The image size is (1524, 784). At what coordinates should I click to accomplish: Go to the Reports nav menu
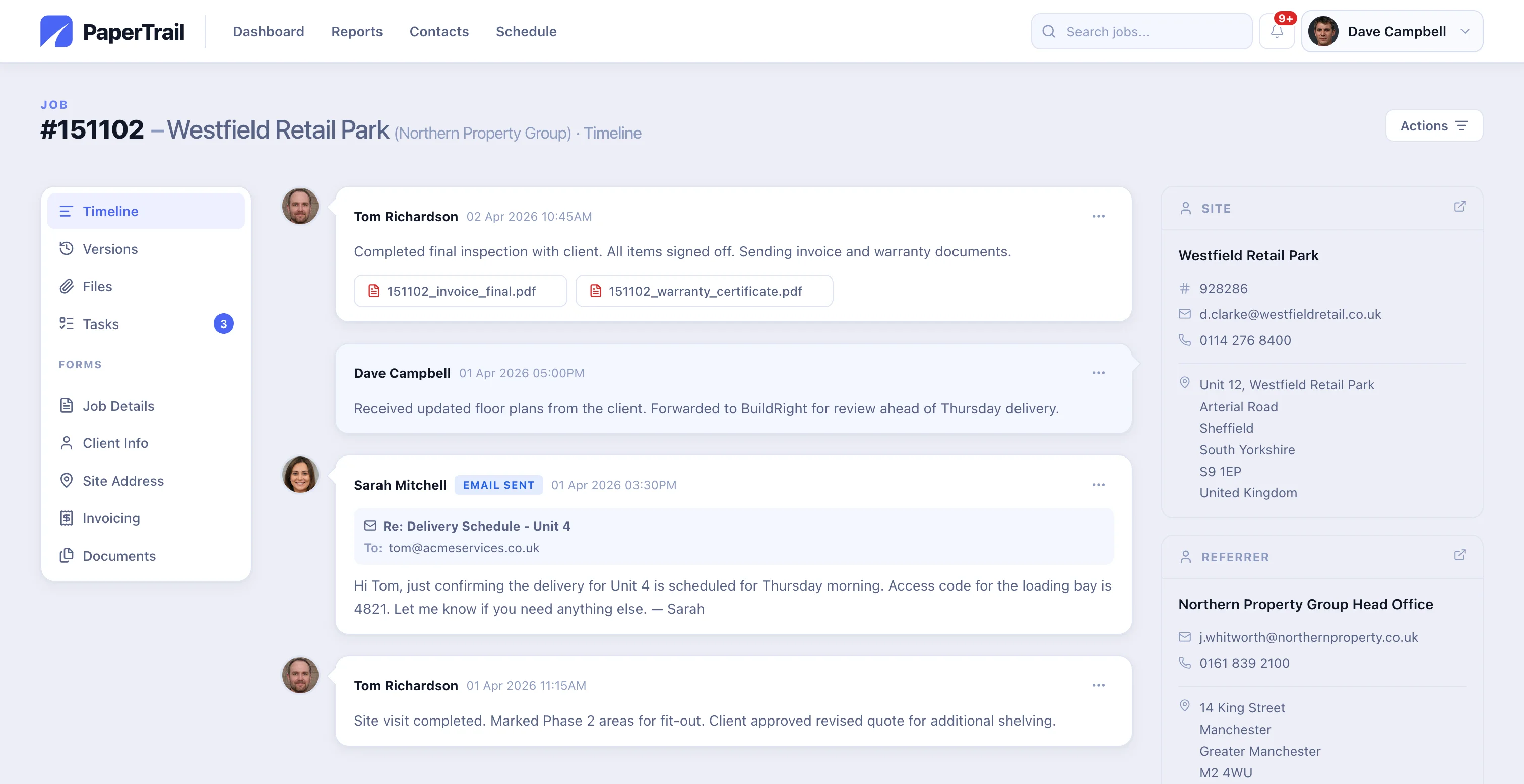tap(357, 32)
